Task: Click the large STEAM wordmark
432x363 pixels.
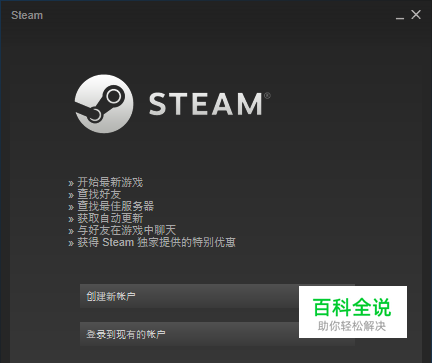Action: tap(209, 104)
